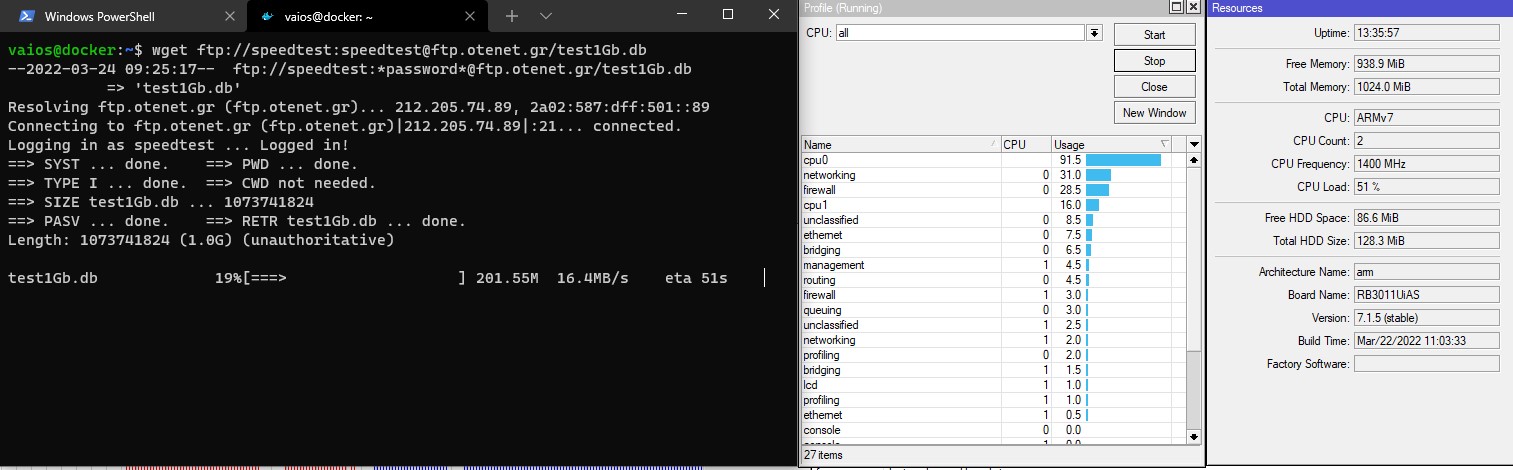Select the lcd row
The width and height of the screenshot is (1513, 470).
(993, 385)
